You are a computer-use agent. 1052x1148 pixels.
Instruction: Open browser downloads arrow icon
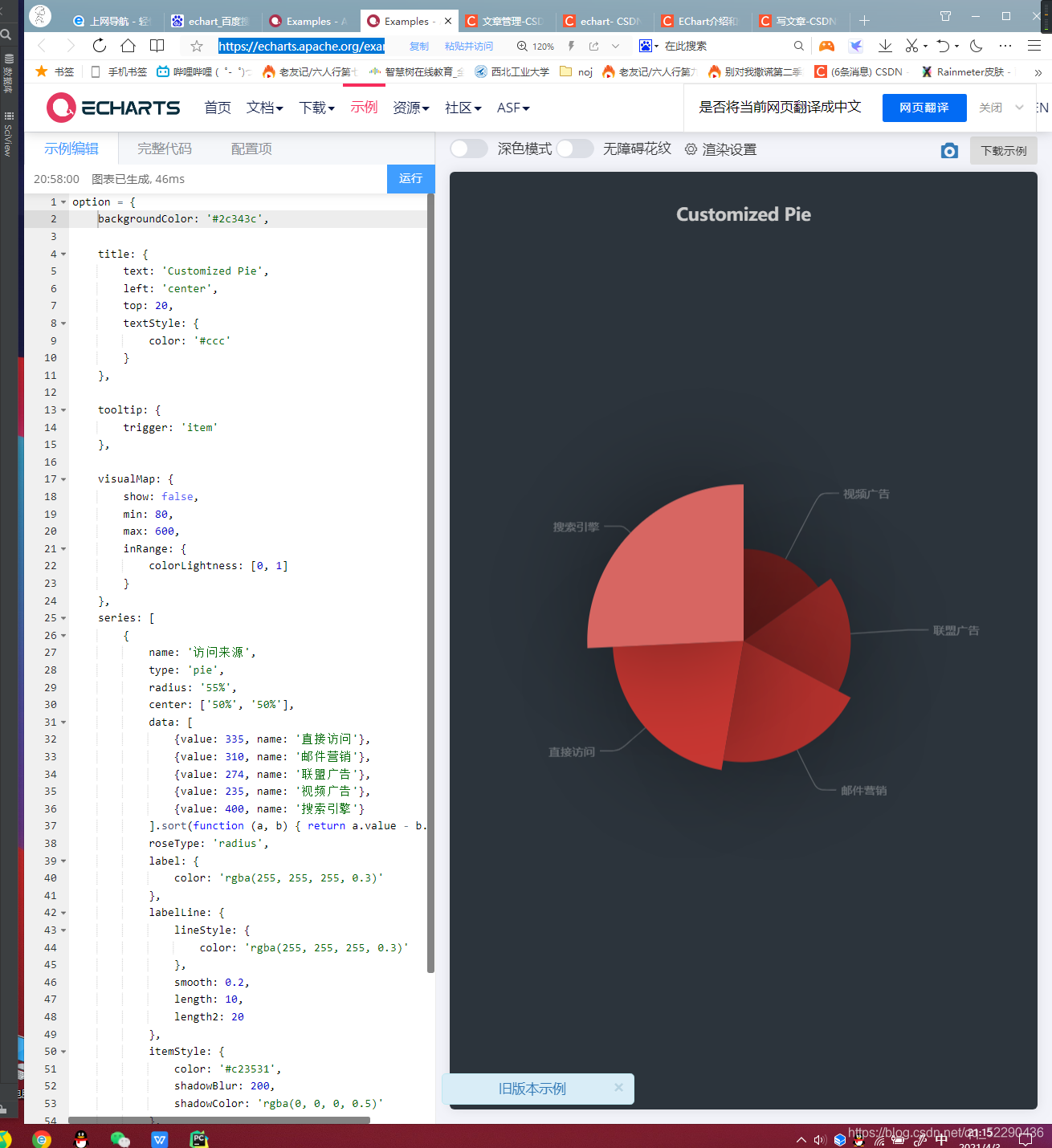point(885,47)
